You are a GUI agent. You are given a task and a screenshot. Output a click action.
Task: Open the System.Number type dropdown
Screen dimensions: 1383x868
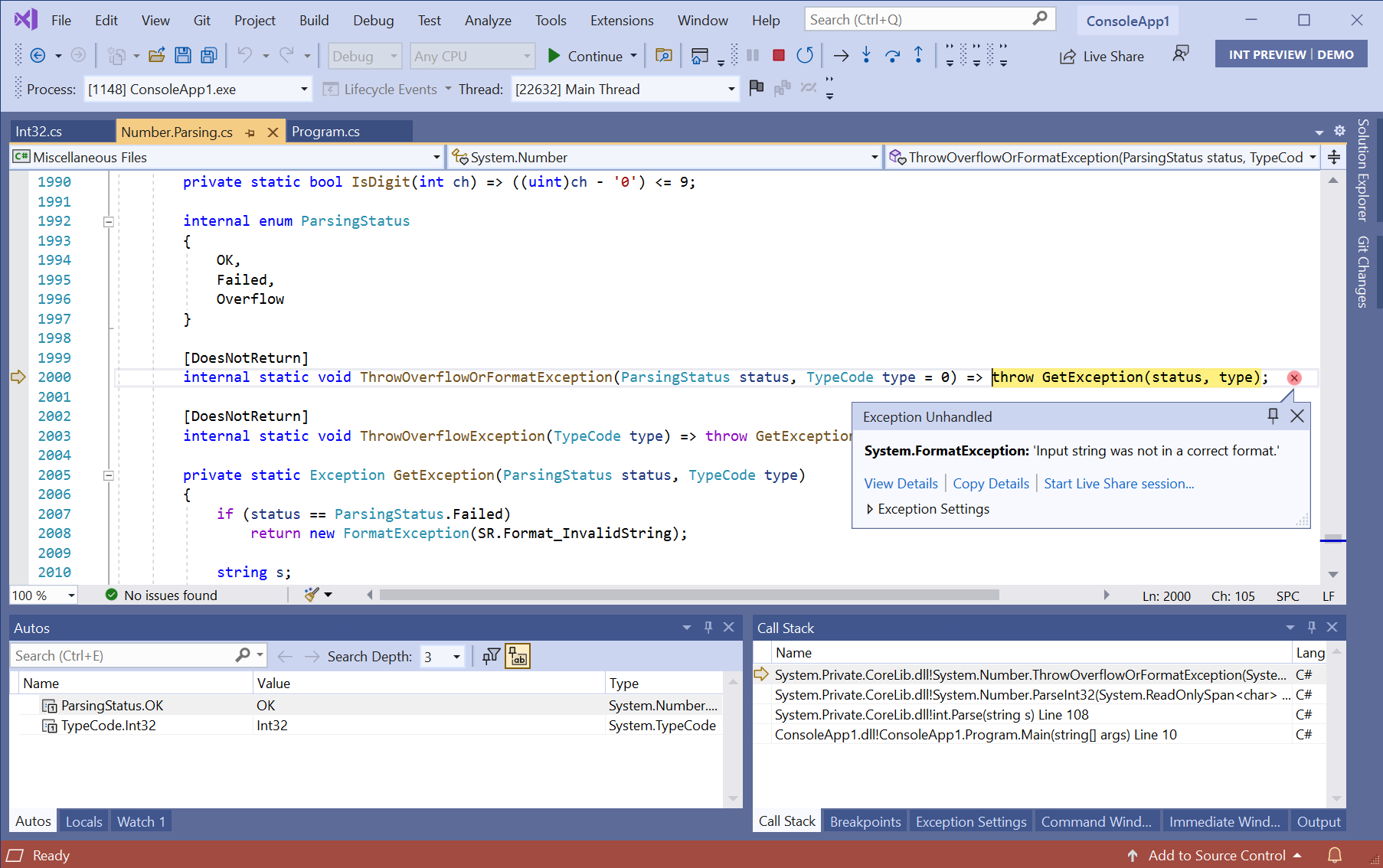(x=665, y=157)
